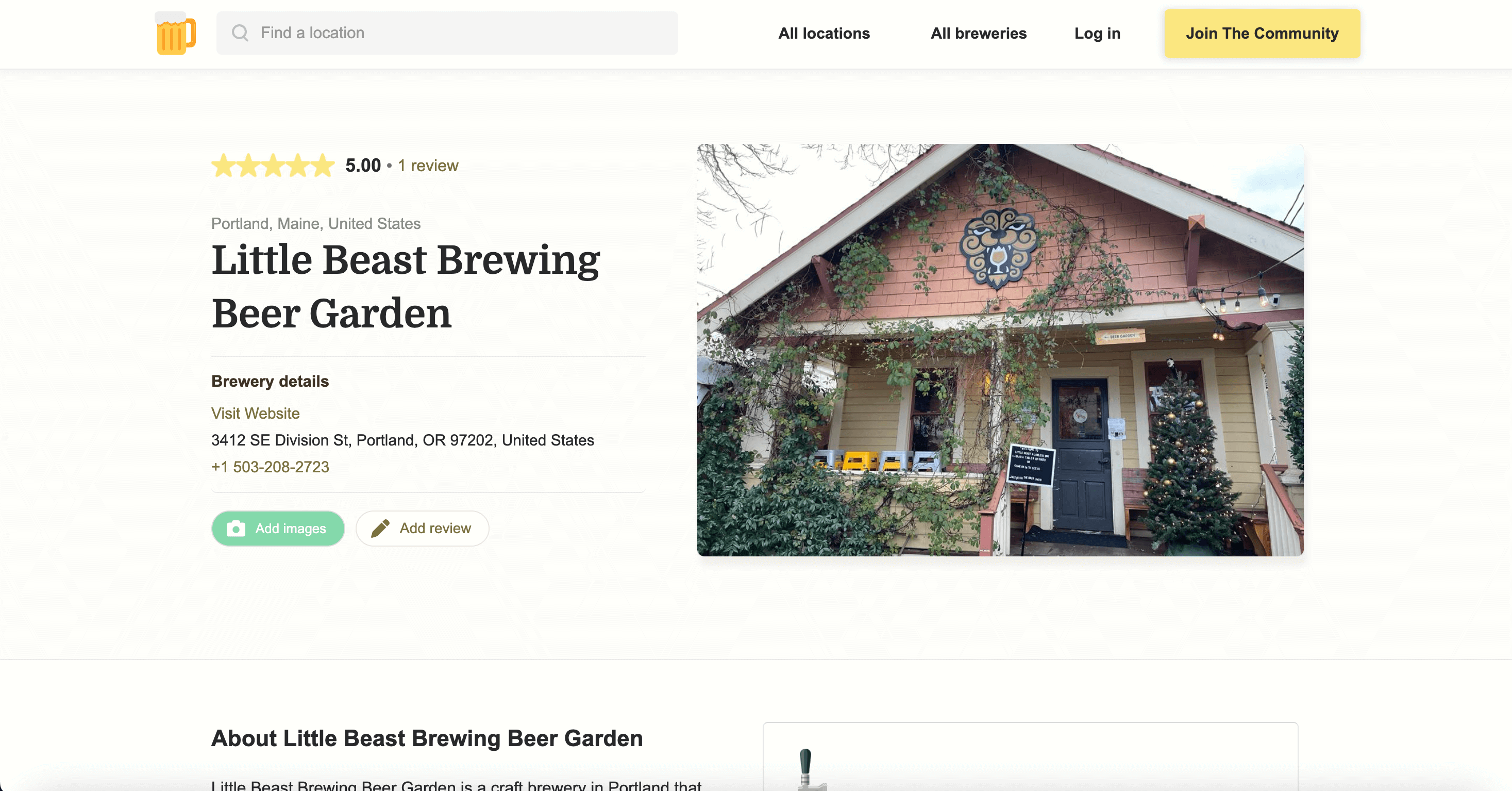Open All breweries menu item
Image resolution: width=1512 pixels, height=791 pixels.
coord(979,34)
